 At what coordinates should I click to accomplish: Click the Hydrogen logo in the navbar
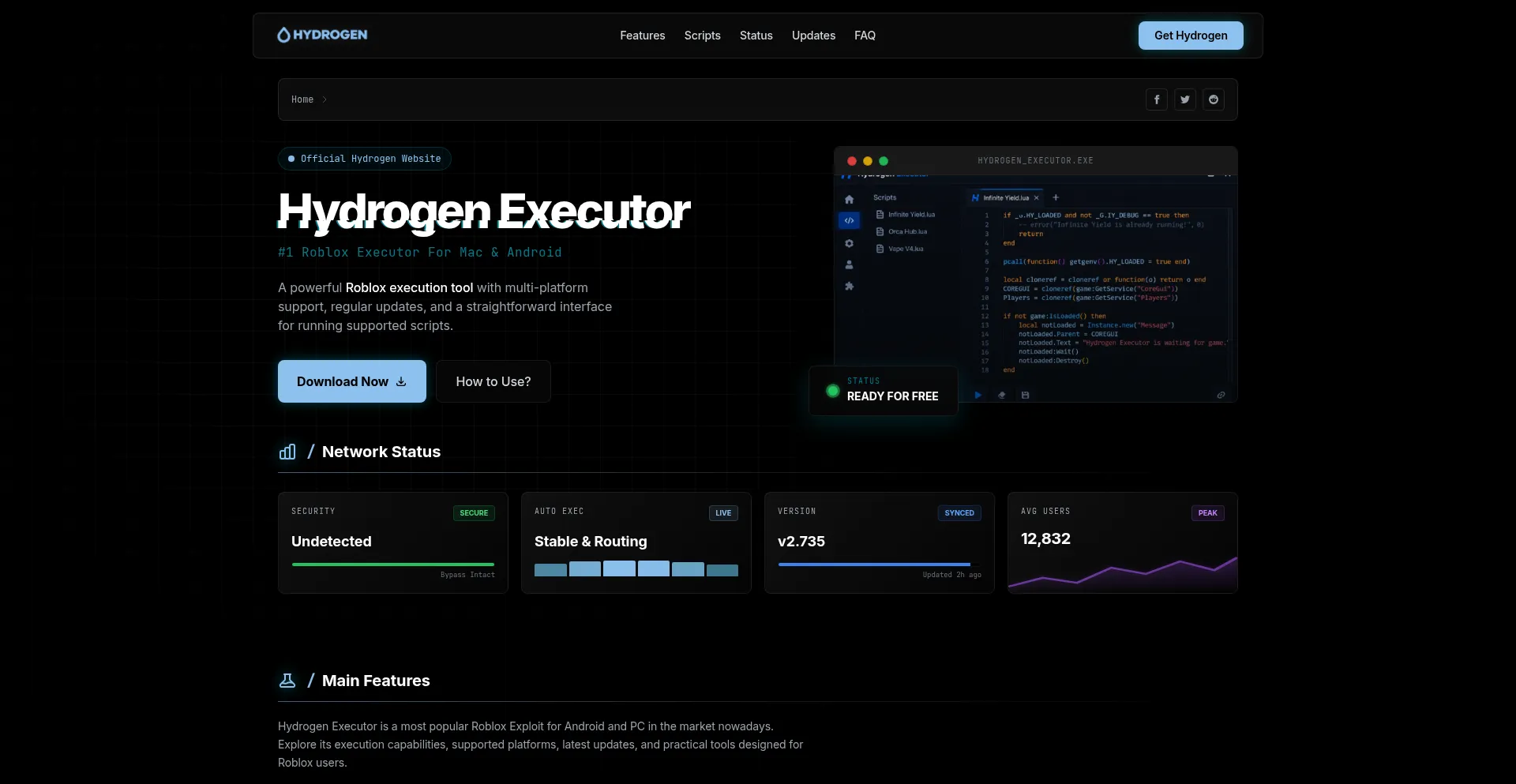(322, 35)
